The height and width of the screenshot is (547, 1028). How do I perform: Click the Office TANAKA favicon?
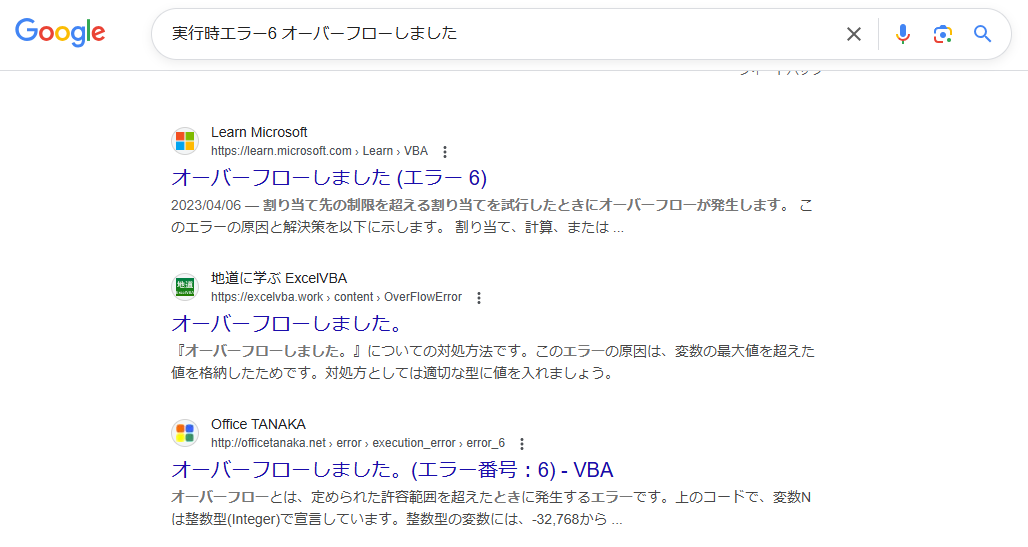click(185, 433)
